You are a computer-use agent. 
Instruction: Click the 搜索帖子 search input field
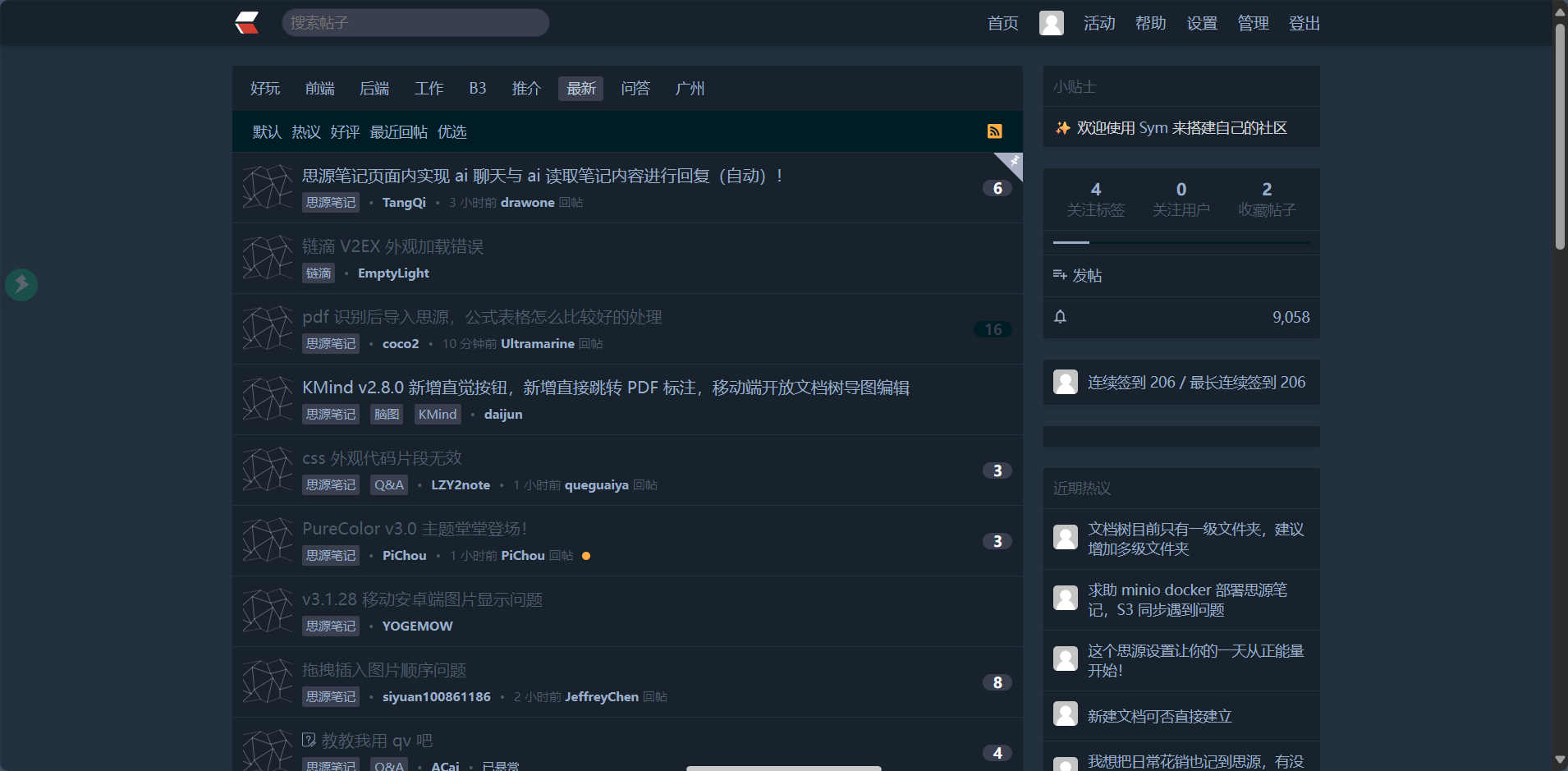pos(415,22)
